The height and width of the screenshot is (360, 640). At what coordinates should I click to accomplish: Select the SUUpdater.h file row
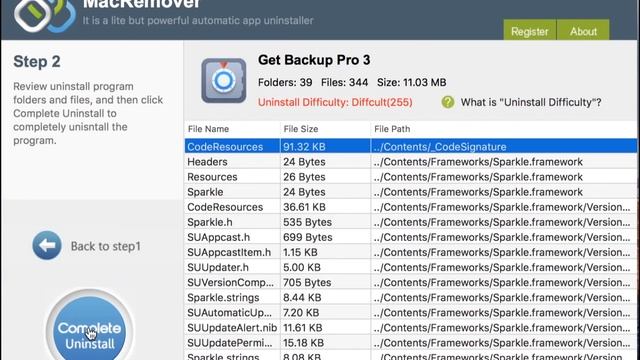pos(411,267)
